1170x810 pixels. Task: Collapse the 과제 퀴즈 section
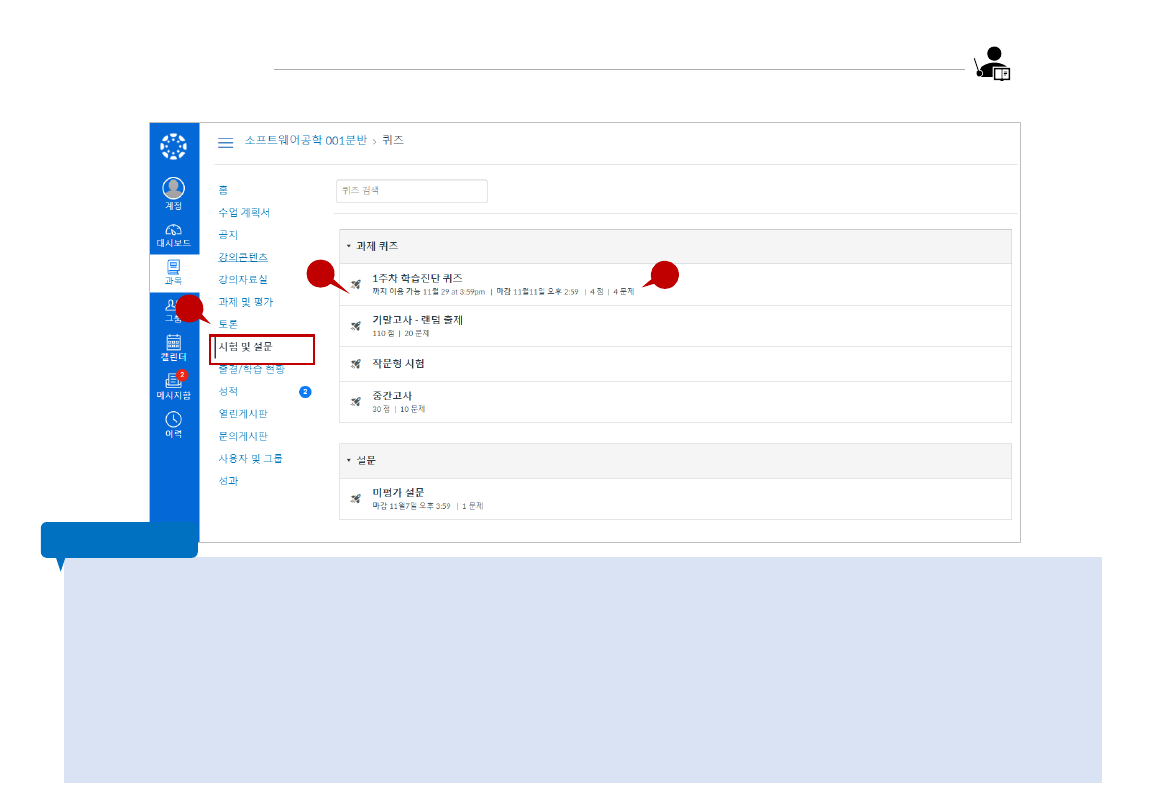(x=349, y=246)
